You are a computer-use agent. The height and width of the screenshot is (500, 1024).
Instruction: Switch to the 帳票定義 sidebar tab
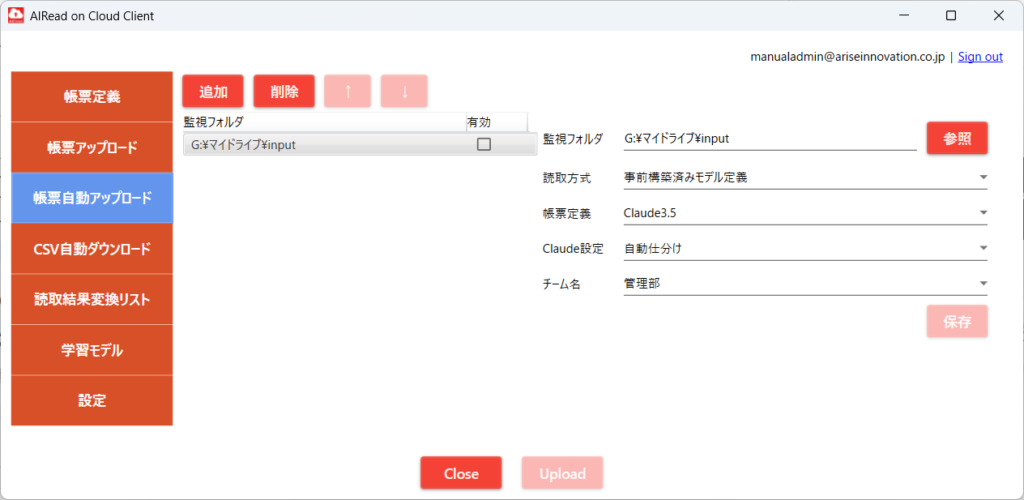pyautogui.click(x=92, y=97)
